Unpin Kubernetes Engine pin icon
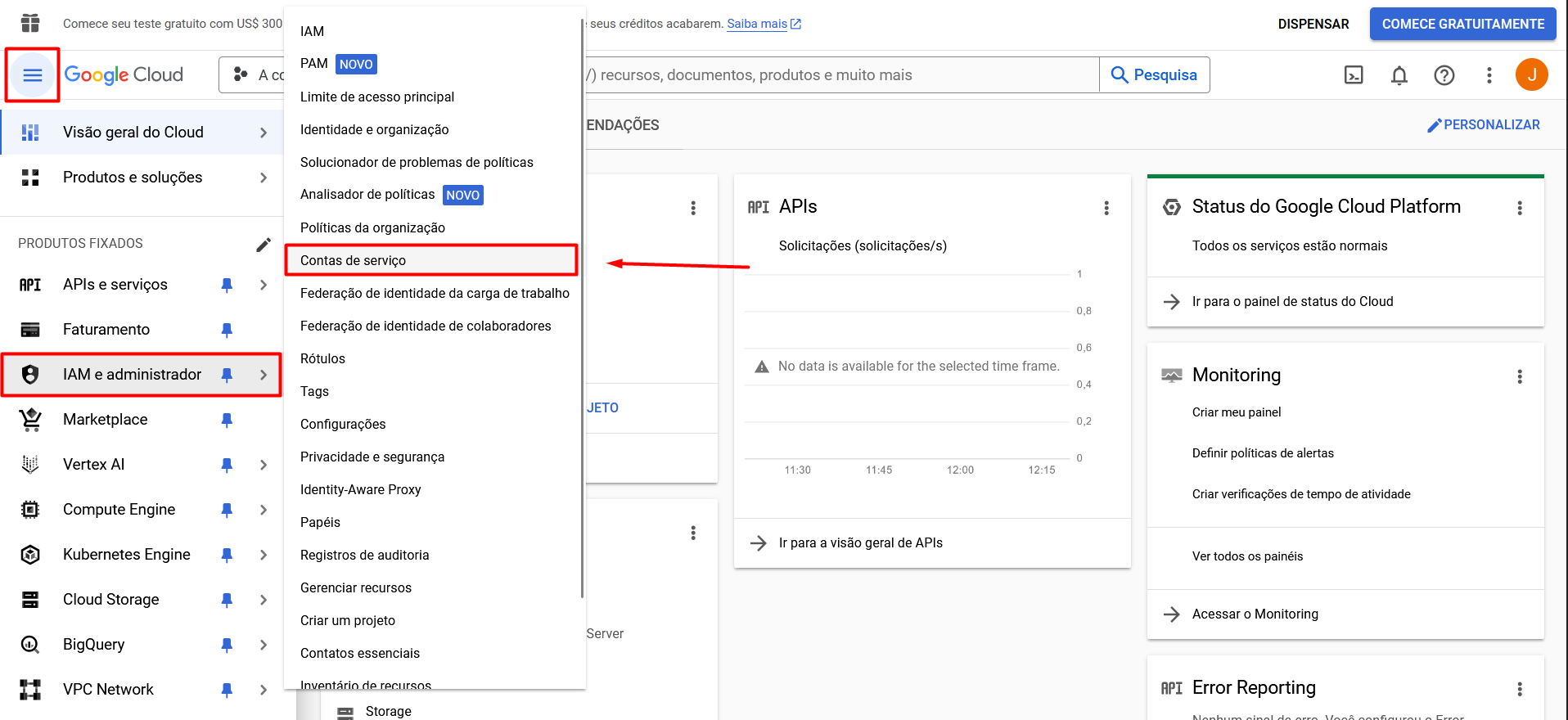The height and width of the screenshot is (720, 1568). (x=227, y=555)
